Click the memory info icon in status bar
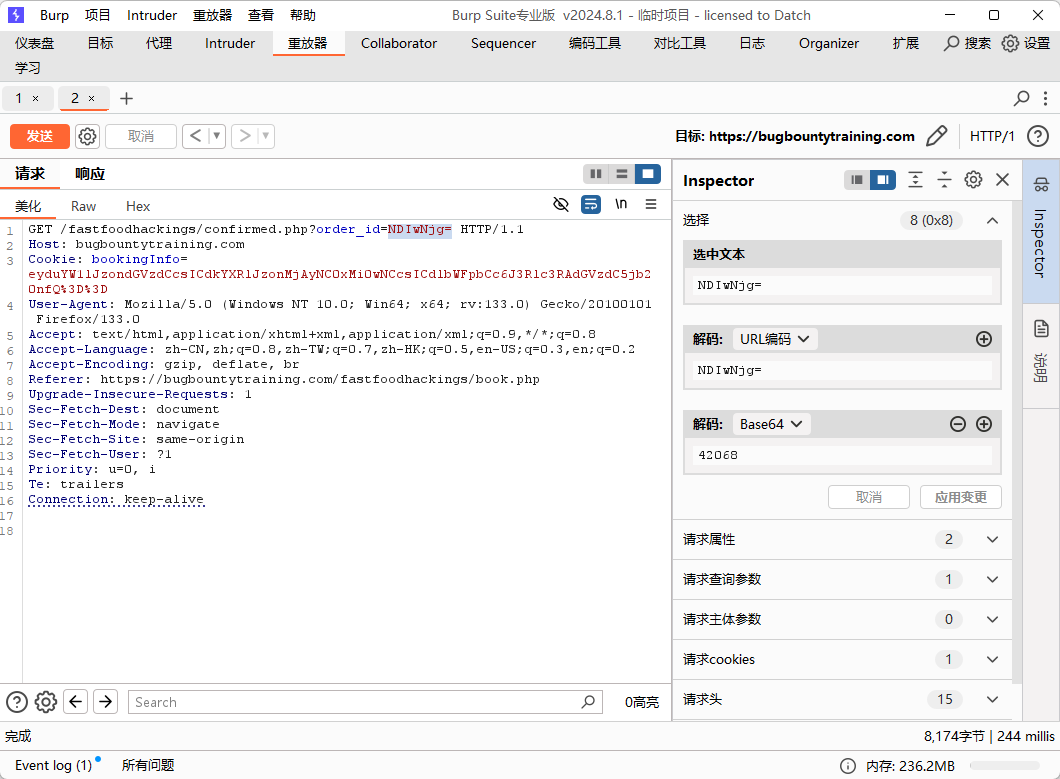This screenshot has height=779, width=1060. pos(847,765)
